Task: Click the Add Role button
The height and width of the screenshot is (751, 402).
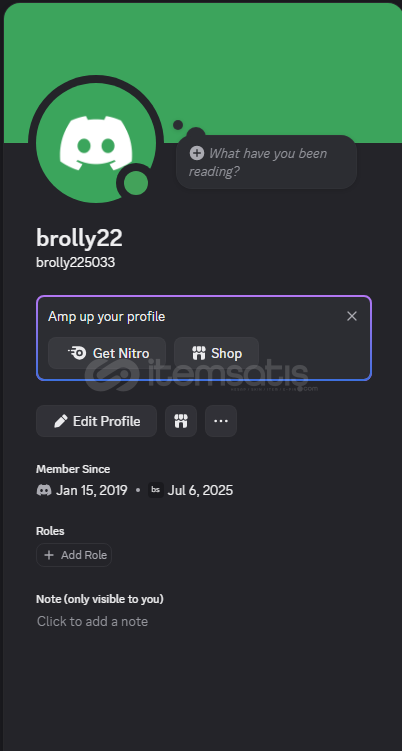Action: tap(74, 555)
